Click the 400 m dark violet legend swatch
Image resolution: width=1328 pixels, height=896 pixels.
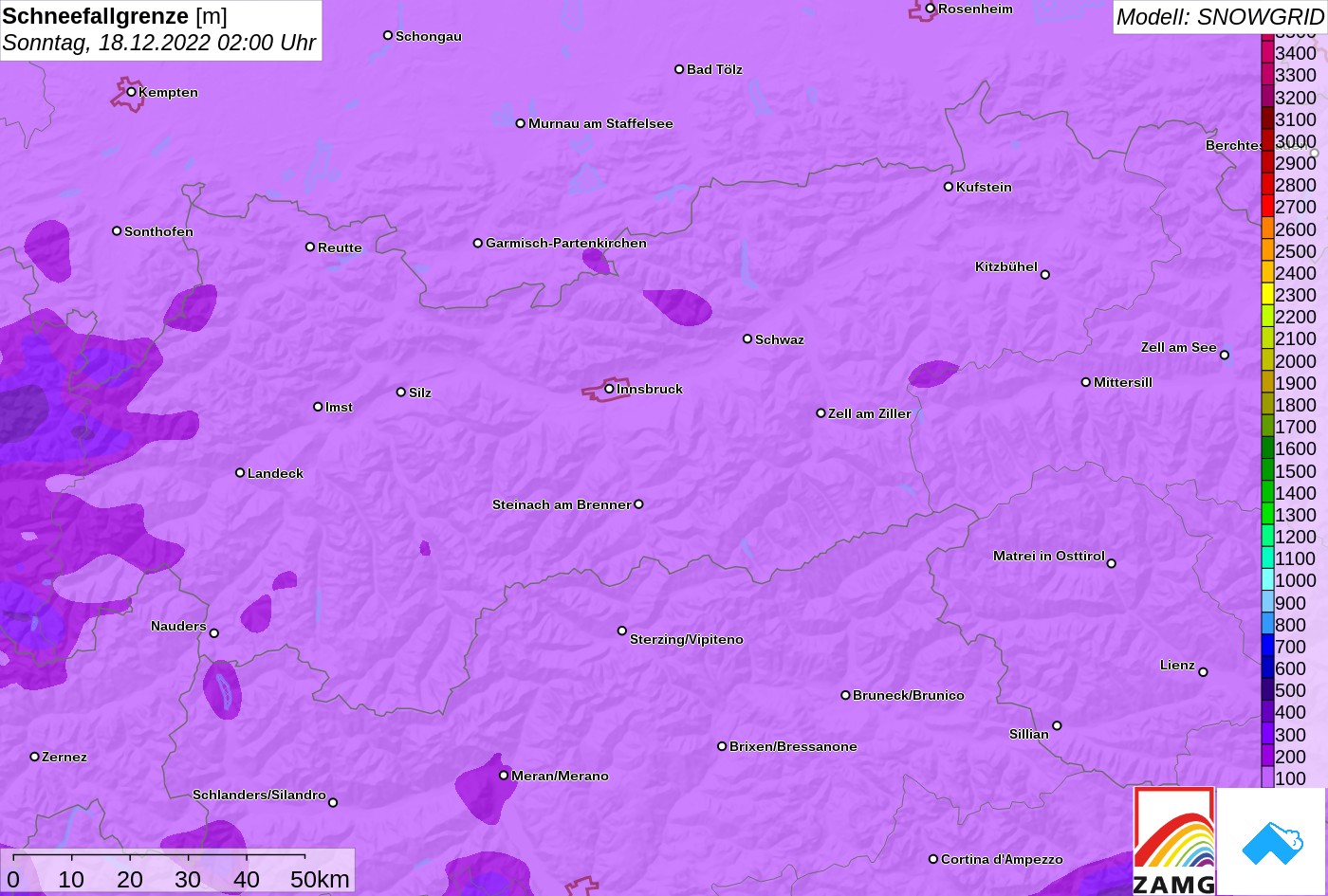(1267, 712)
